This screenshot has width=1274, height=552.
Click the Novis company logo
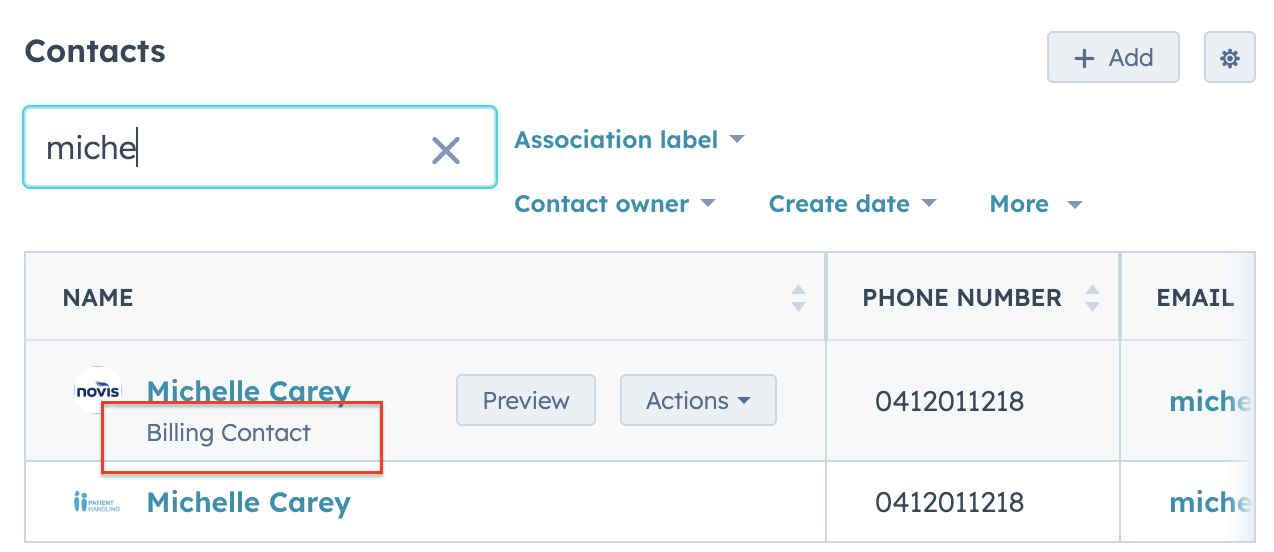coord(98,391)
